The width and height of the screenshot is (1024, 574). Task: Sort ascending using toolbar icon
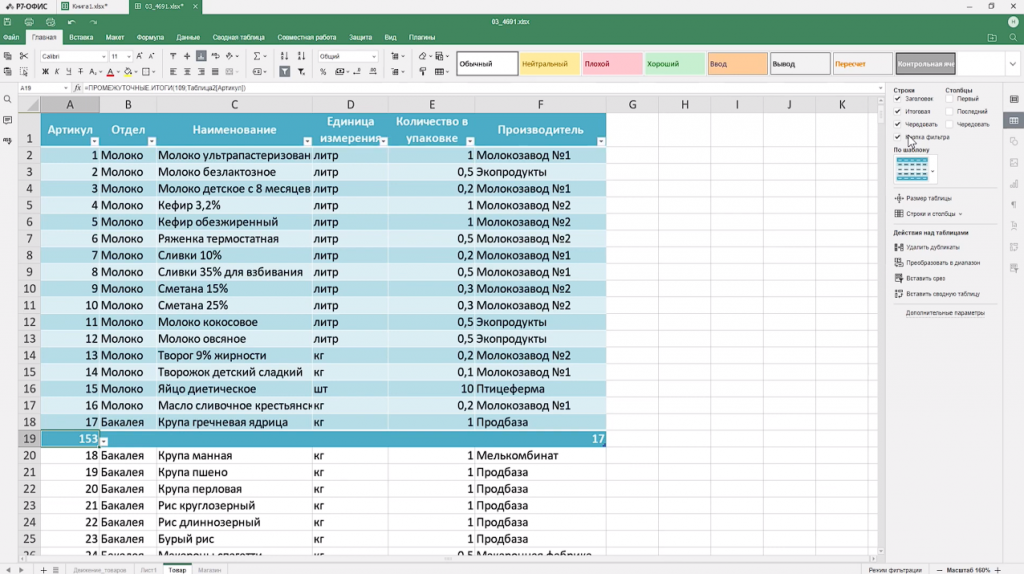pos(284,56)
